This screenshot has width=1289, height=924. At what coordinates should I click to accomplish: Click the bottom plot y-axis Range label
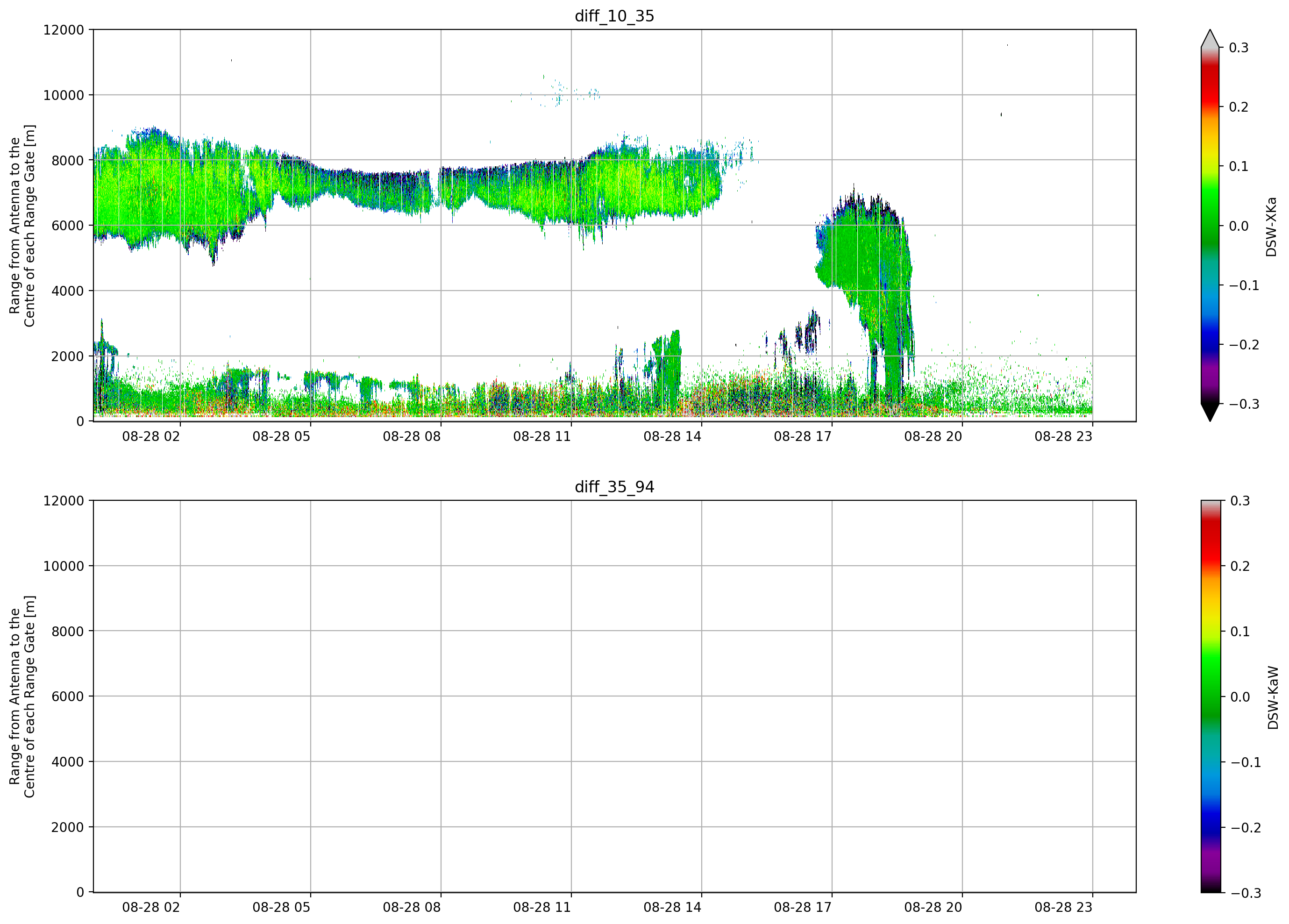(x=22, y=697)
